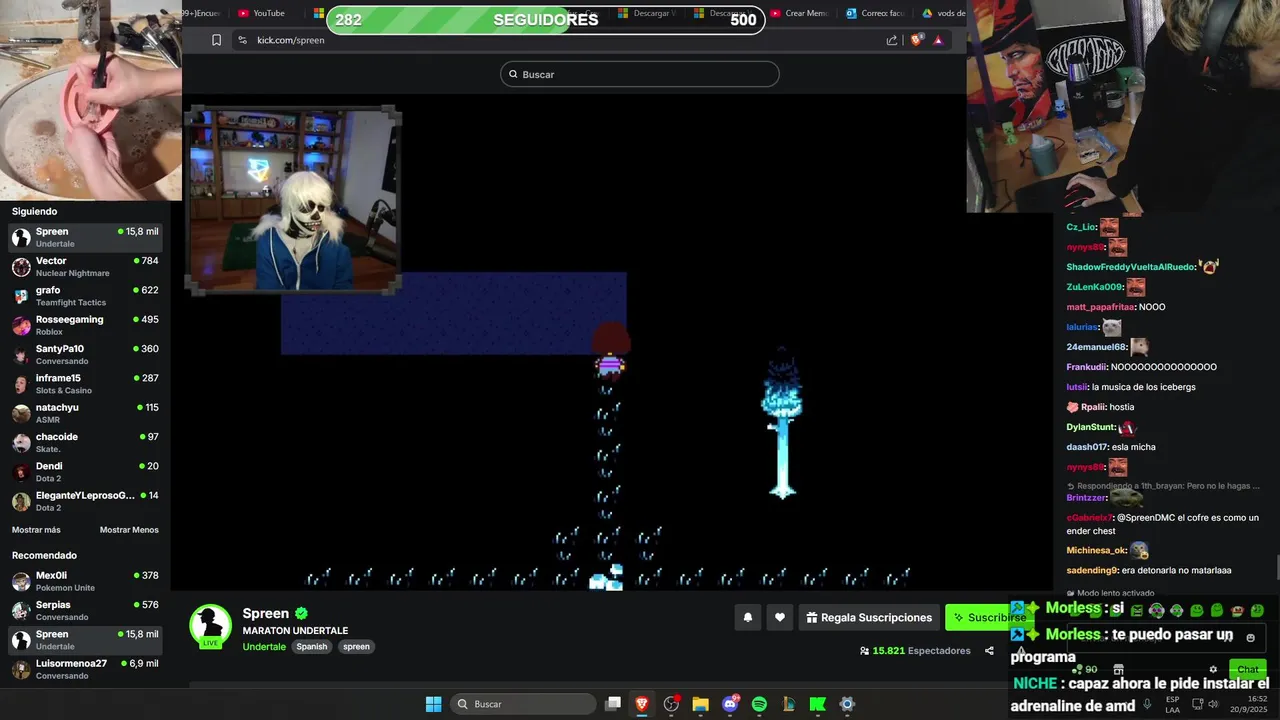Open inframe15's Slots & Casino channel

click(85, 384)
